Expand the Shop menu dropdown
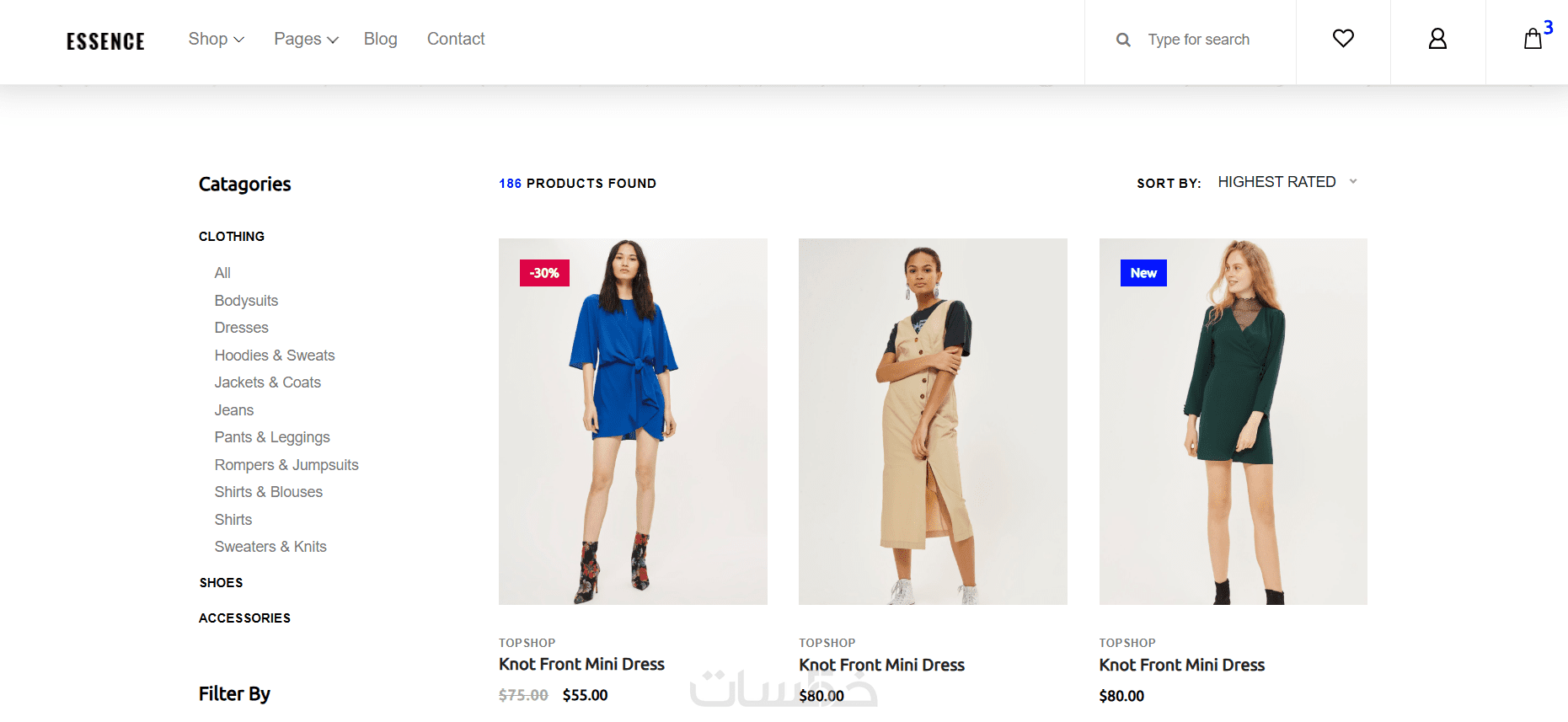This screenshot has width=1568, height=722. [216, 39]
